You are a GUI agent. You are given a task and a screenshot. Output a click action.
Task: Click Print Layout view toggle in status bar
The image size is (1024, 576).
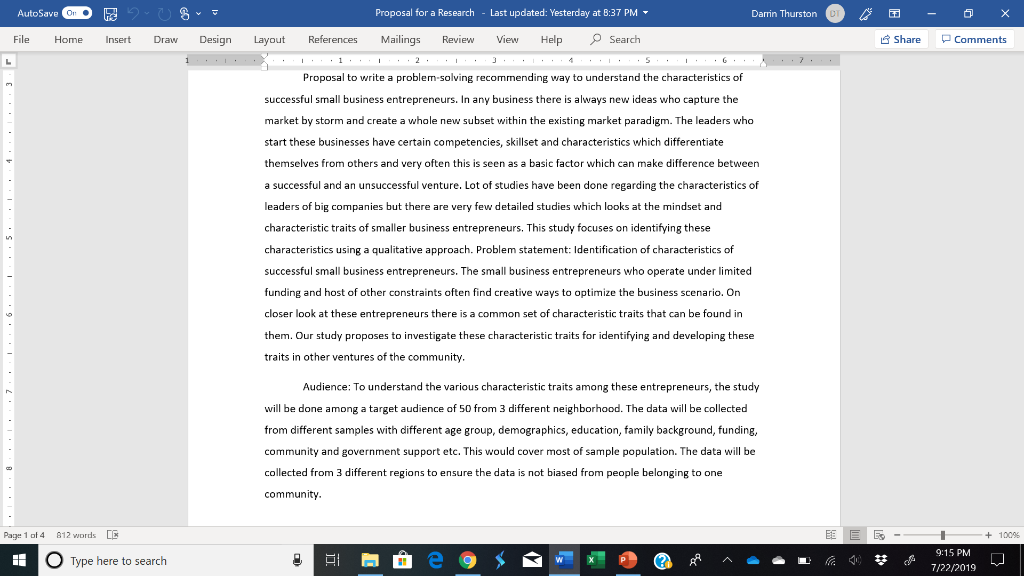click(x=853, y=533)
